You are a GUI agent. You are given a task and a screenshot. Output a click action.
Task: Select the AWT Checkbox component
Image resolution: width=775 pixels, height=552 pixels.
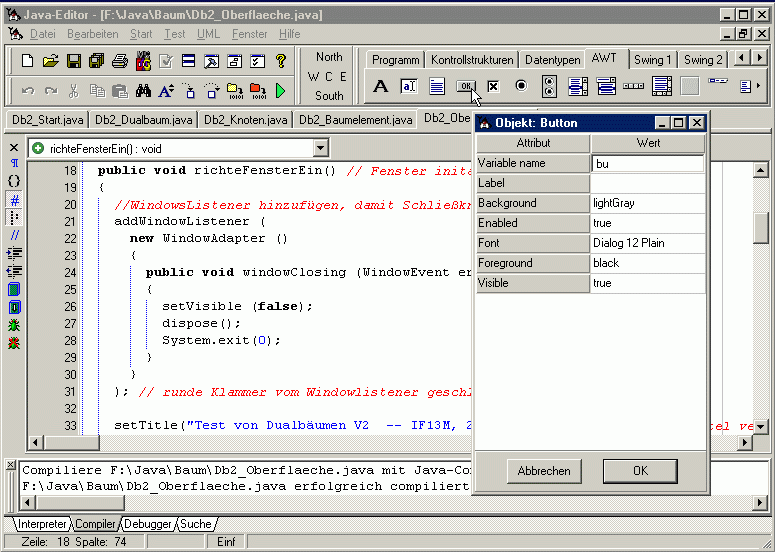click(x=493, y=86)
